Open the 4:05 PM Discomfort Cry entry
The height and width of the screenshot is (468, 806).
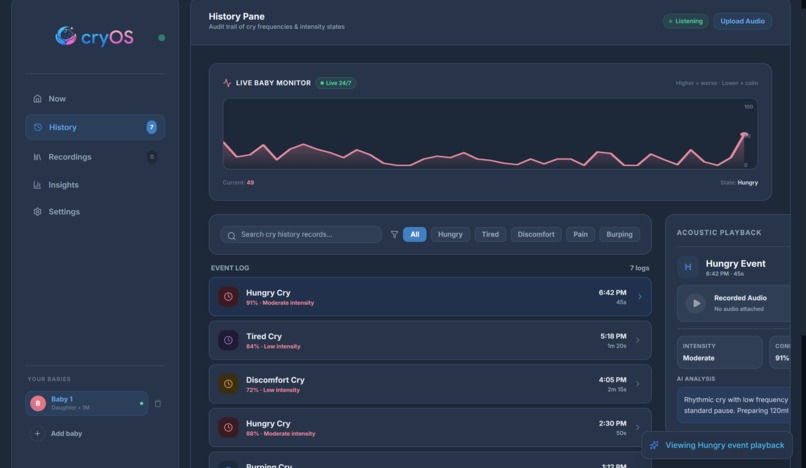pos(430,384)
